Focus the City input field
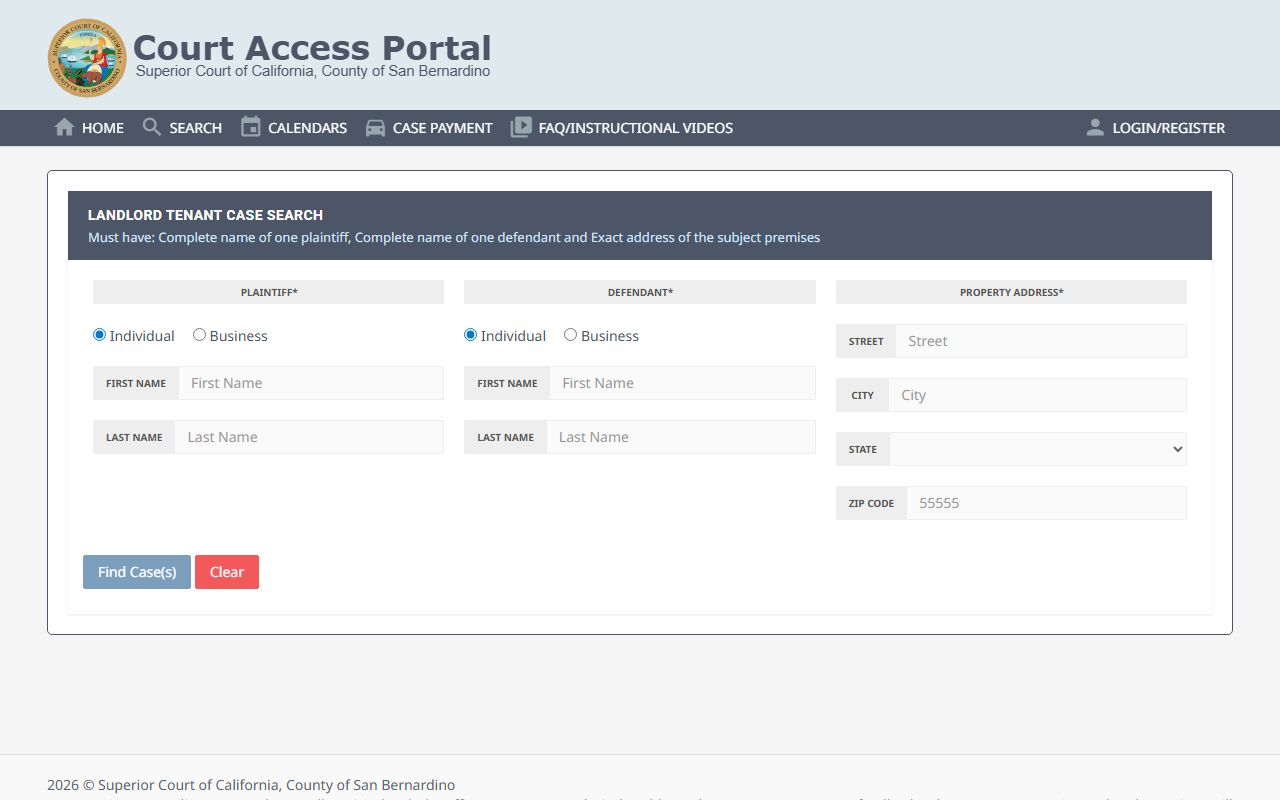This screenshot has width=1280, height=800. 1038,395
